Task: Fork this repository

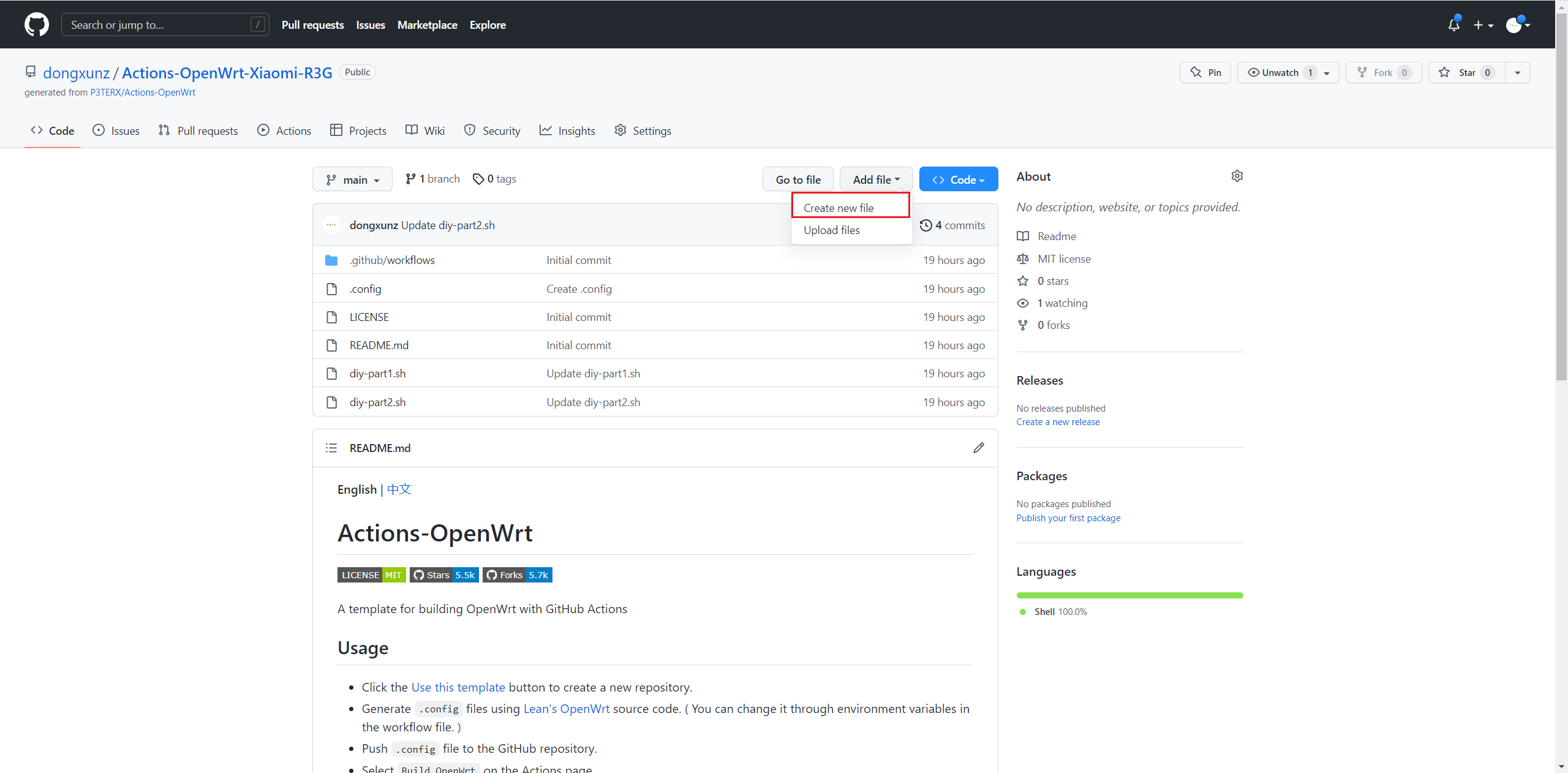Action: [1383, 72]
